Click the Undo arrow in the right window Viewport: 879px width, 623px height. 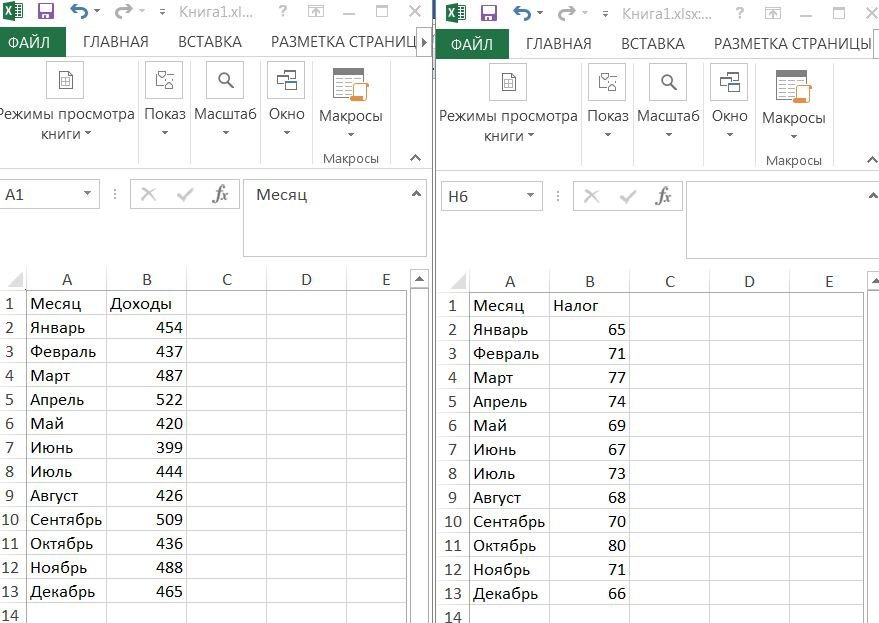tap(521, 12)
